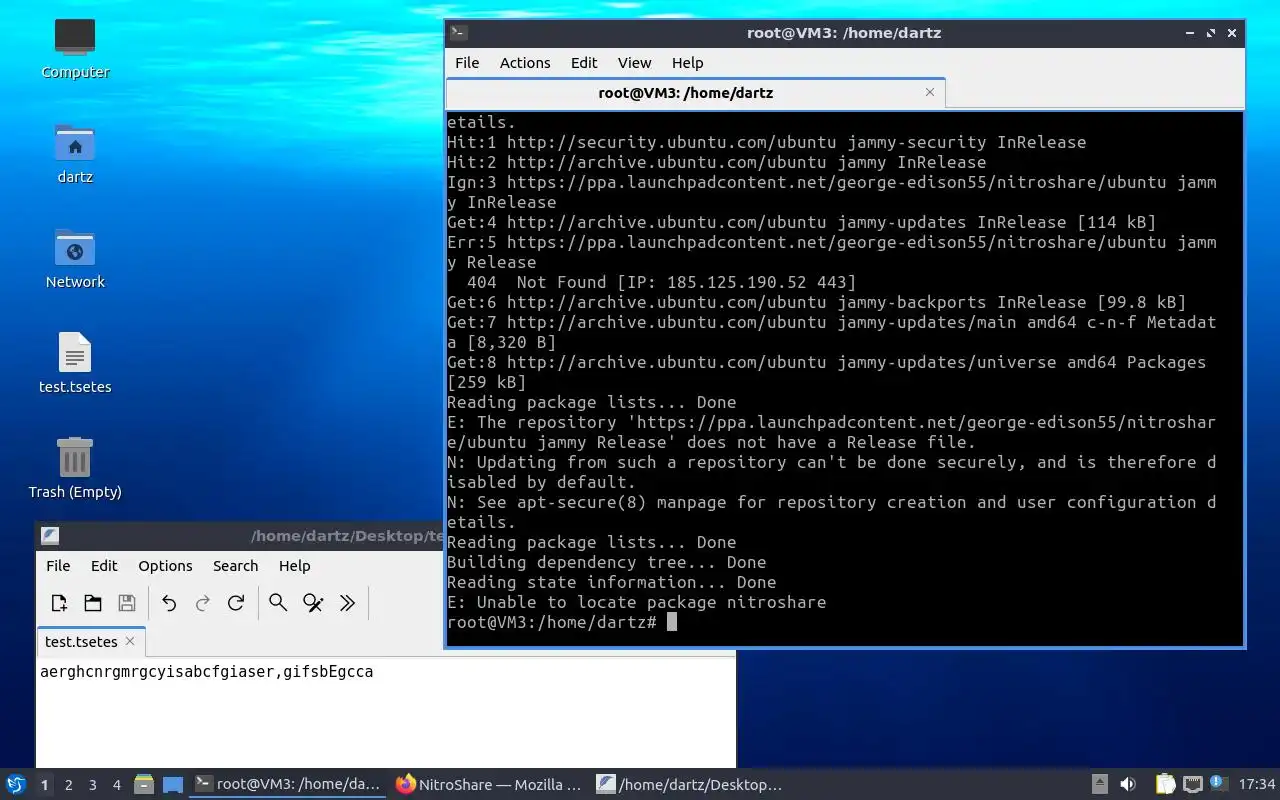Open the File menu in FeatherPad
The width and height of the screenshot is (1280, 800).
[x=58, y=566]
